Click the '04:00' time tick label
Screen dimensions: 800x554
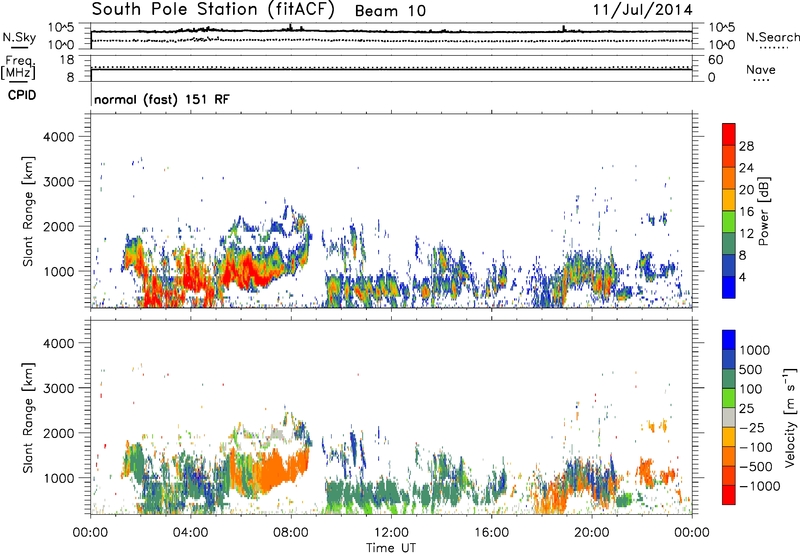[190, 533]
